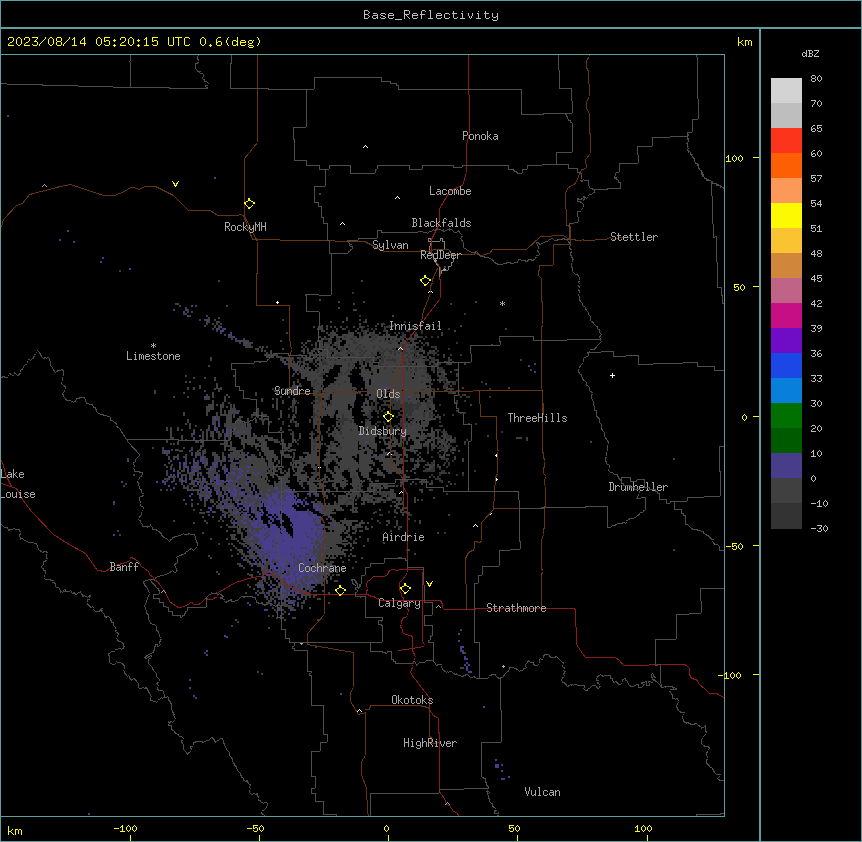Click the yellow diamond marker south of RedDeer
The image size is (862, 842).
click(425, 281)
